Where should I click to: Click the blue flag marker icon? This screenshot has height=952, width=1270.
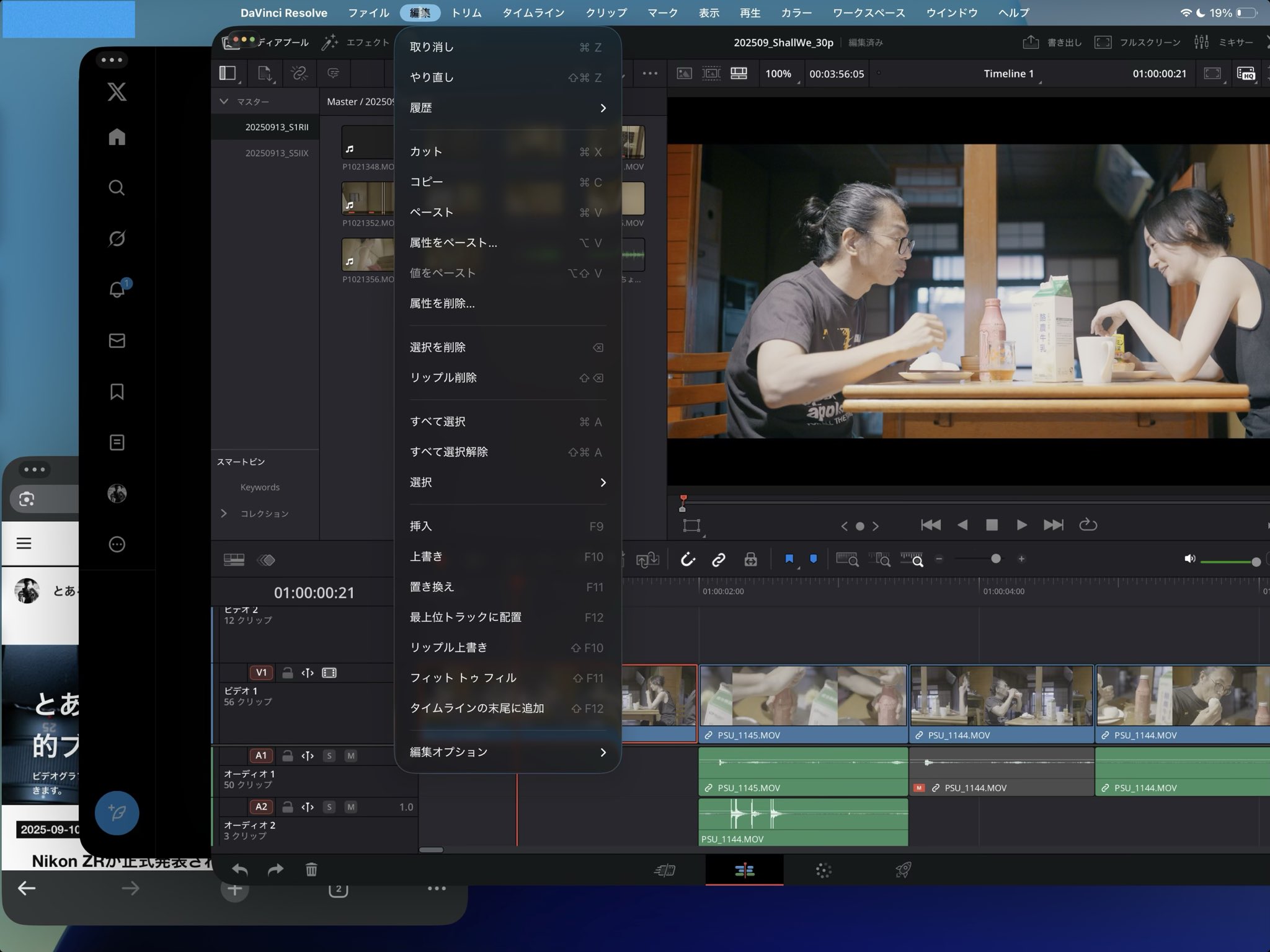789,559
